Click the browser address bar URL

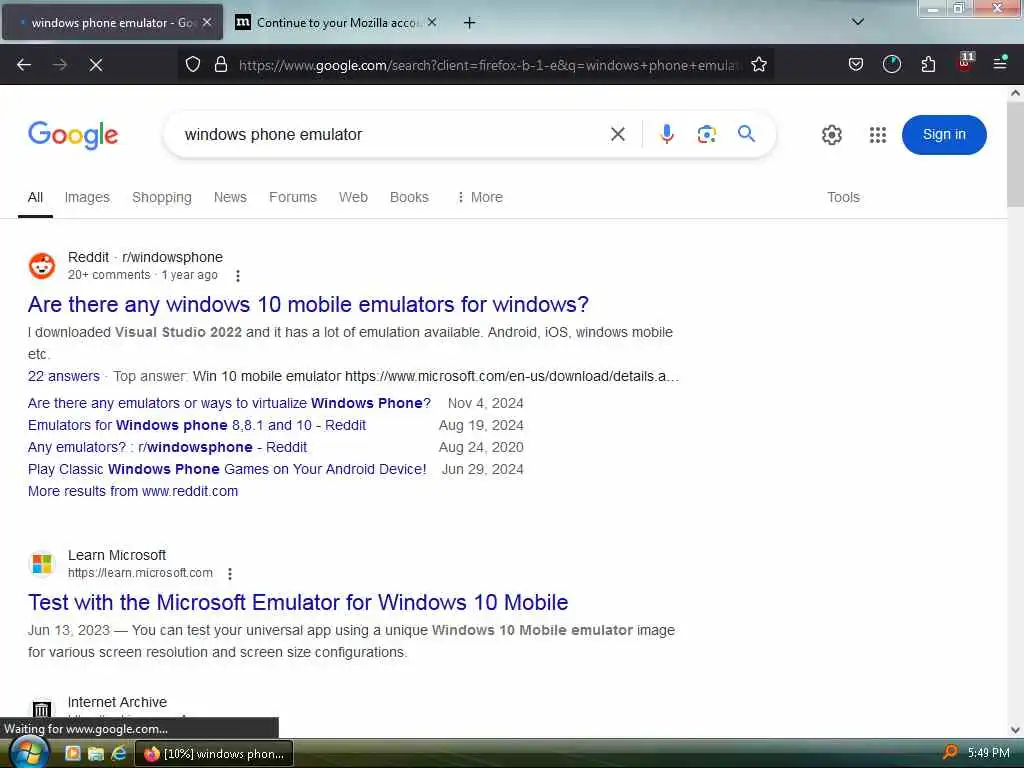490,65
